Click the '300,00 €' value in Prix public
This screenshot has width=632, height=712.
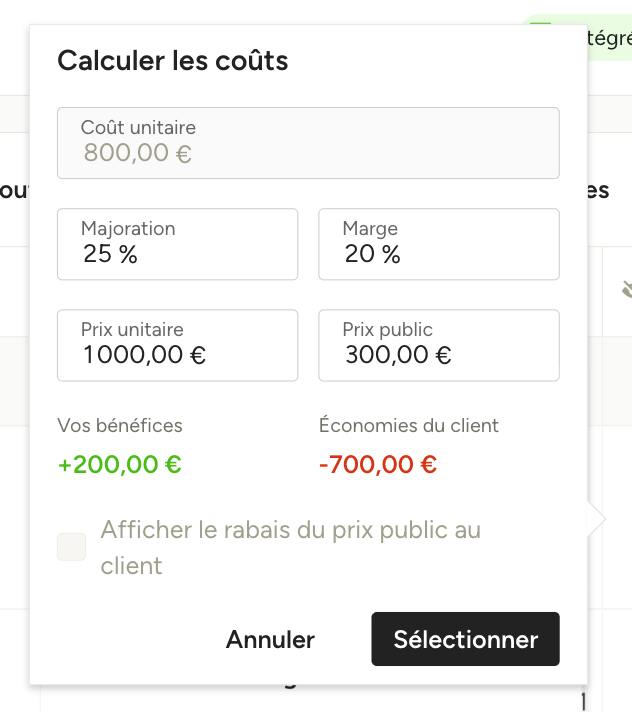[x=398, y=355]
